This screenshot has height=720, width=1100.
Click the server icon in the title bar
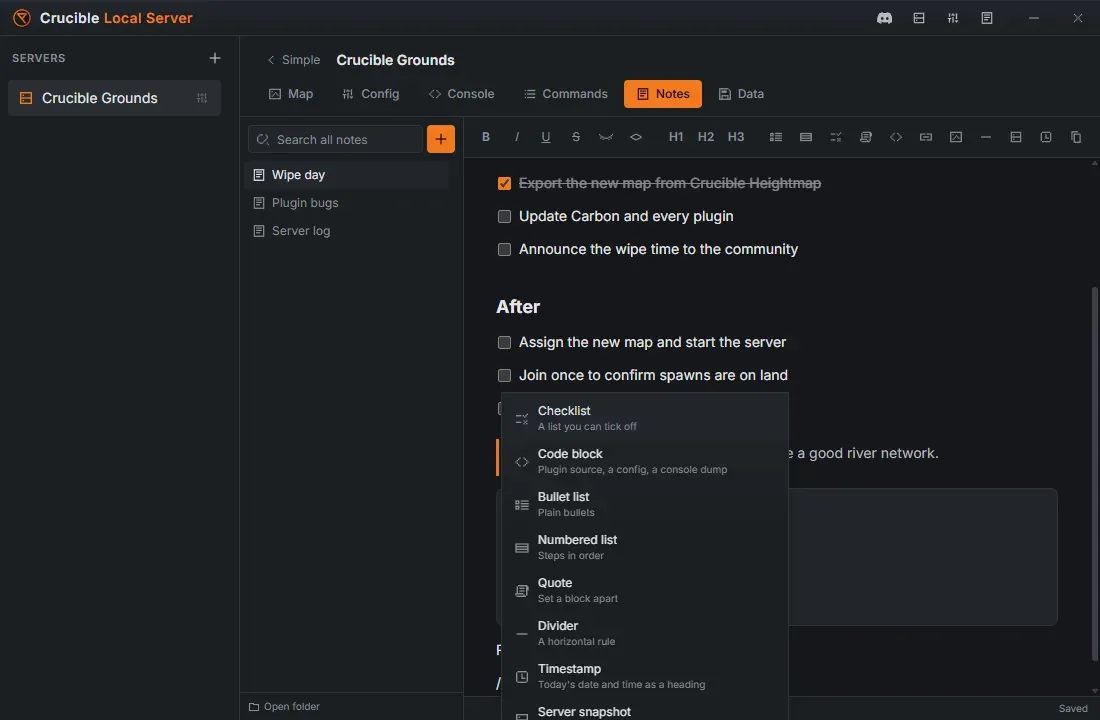coord(919,18)
